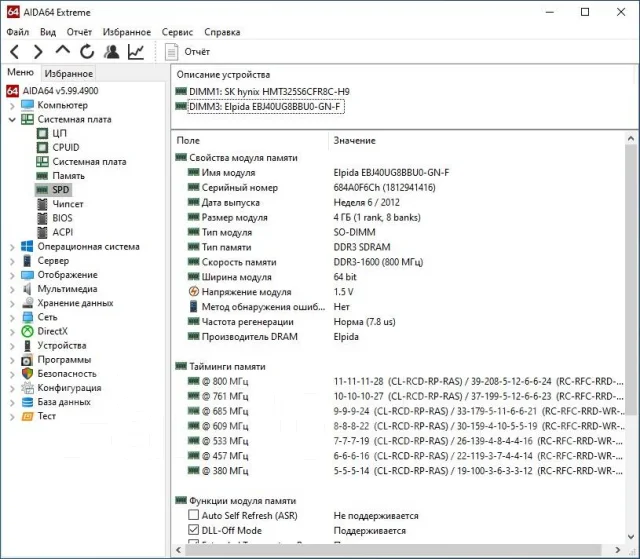Go forward with the right arrow toolbar icon
The width and height of the screenshot is (640, 559).
point(38,52)
